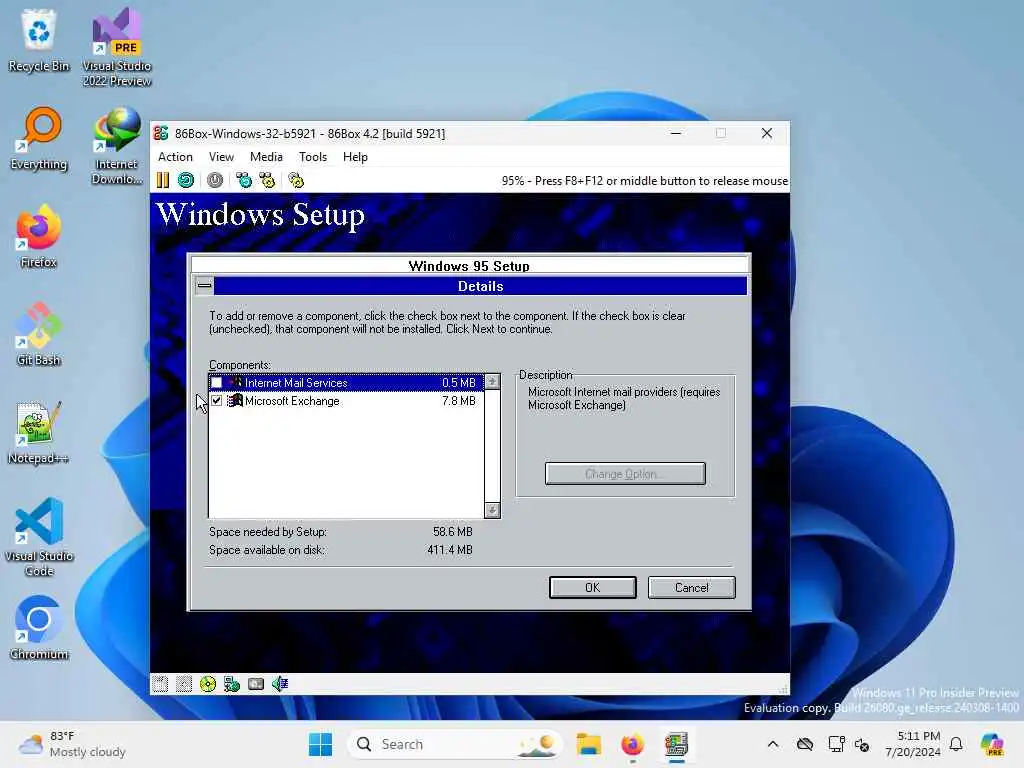Select the Firefox desktop shortcut

pyautogui.click(x=39, y=236)
